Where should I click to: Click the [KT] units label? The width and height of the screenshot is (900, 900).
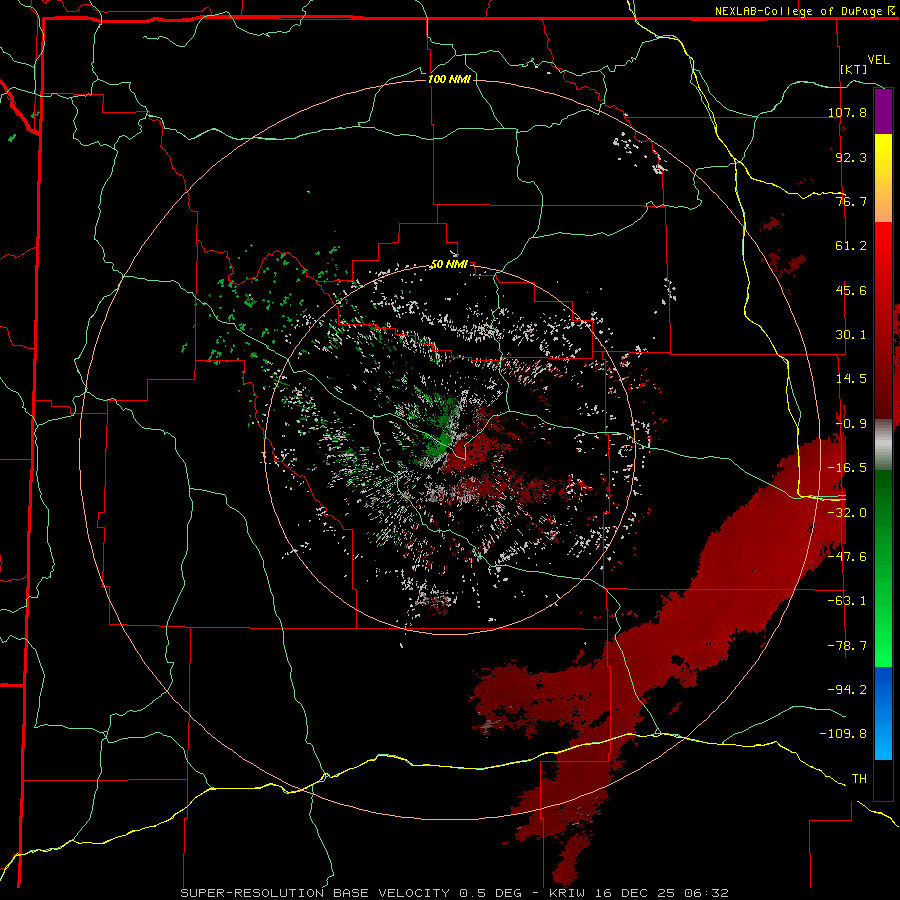point(854,69)
